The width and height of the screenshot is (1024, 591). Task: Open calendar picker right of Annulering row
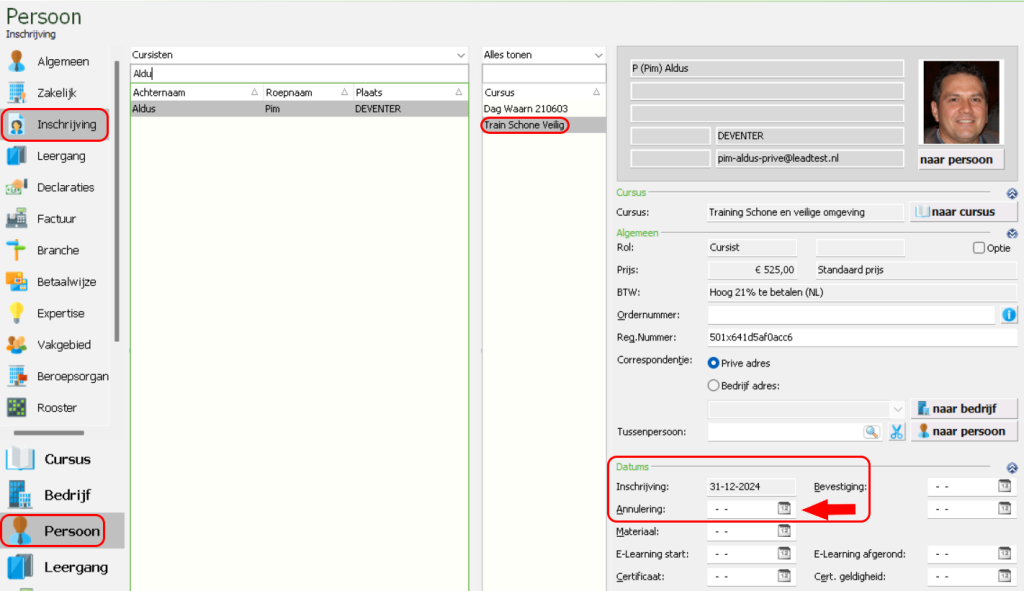[1004, 508]
